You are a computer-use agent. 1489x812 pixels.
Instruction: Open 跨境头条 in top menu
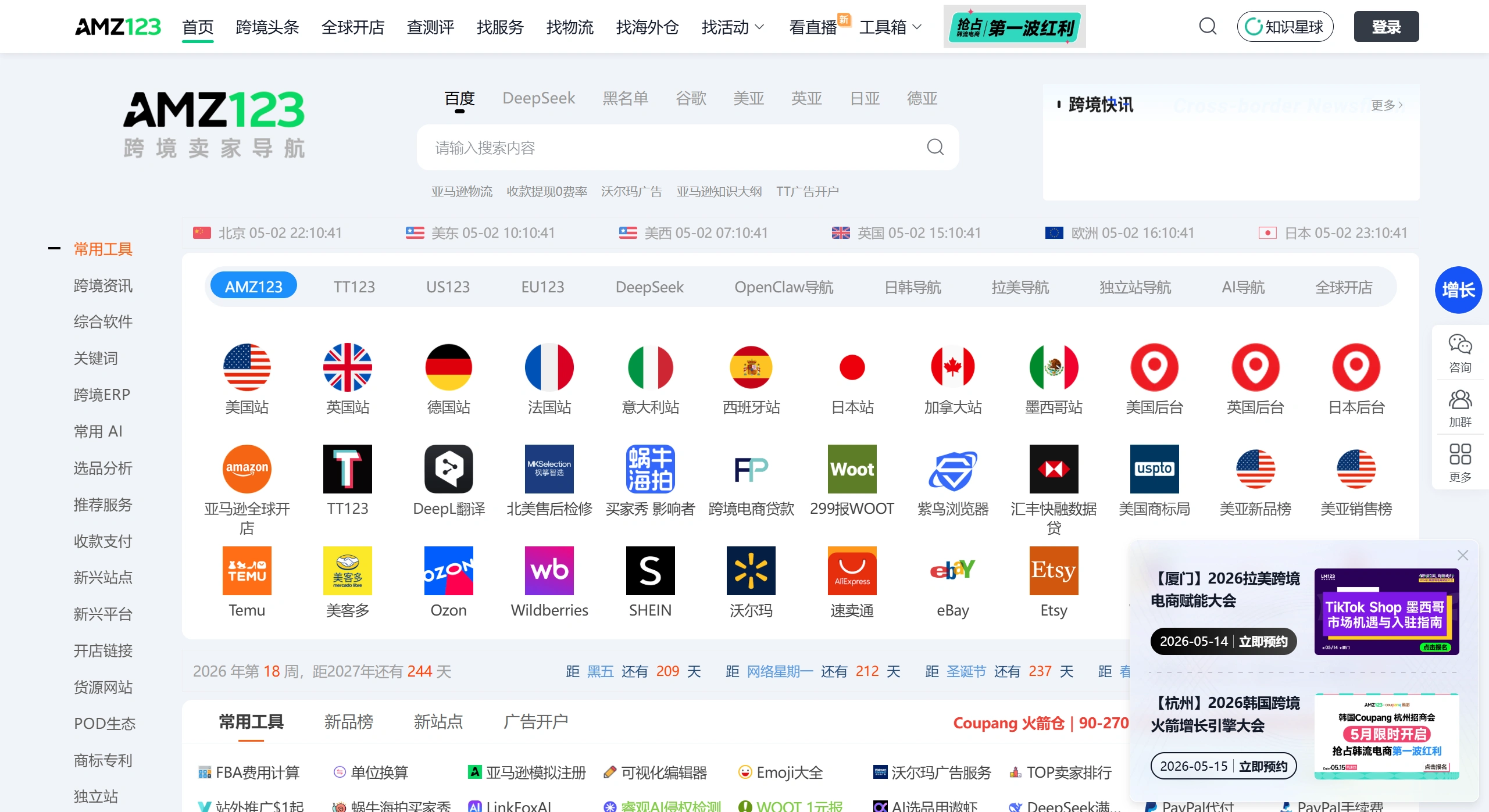[x=267, y=27]
